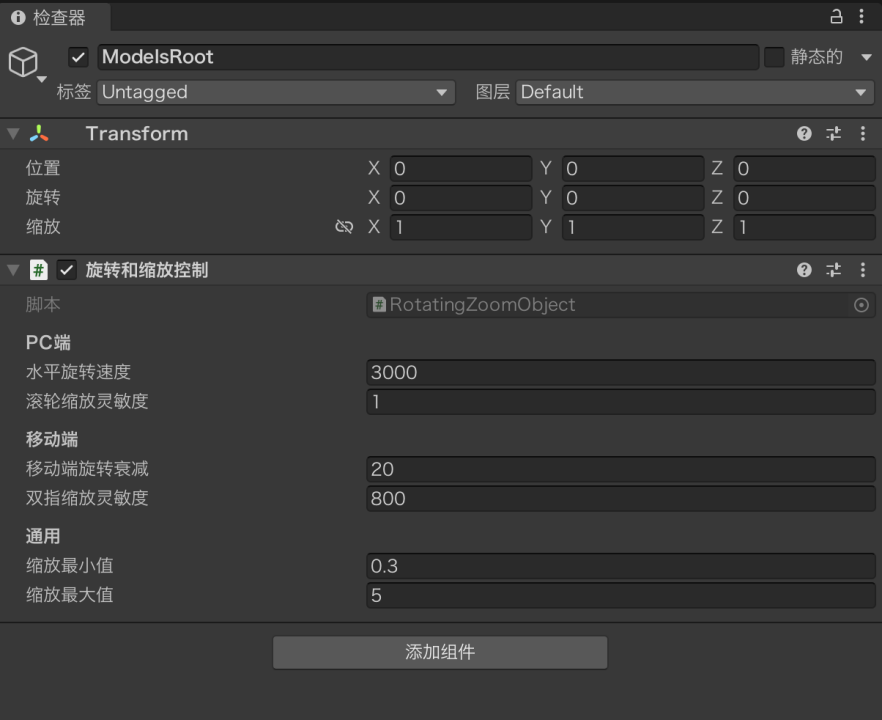Open 旋转和缩放控制 presets slider icon

[834, 270]
